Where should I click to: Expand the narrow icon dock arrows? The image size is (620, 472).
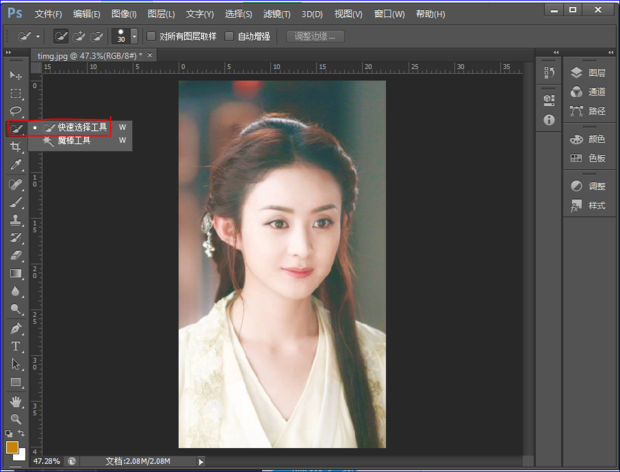[x=556, y=52]
